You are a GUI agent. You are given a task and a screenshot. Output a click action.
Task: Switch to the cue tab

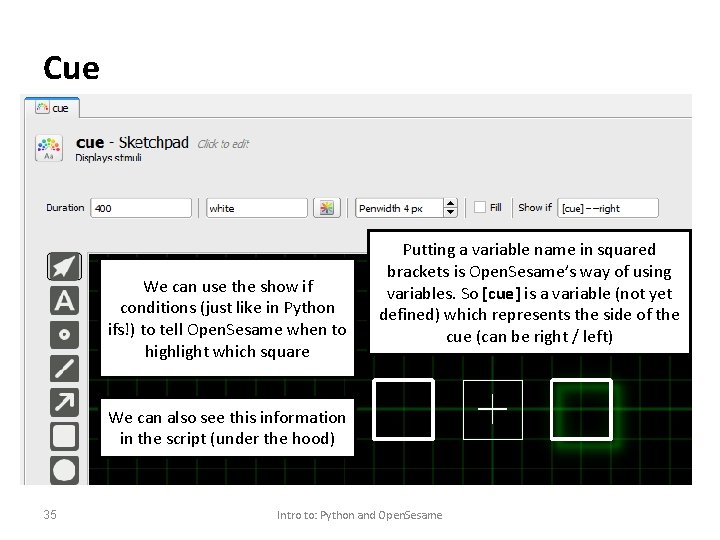coord(52,108)
